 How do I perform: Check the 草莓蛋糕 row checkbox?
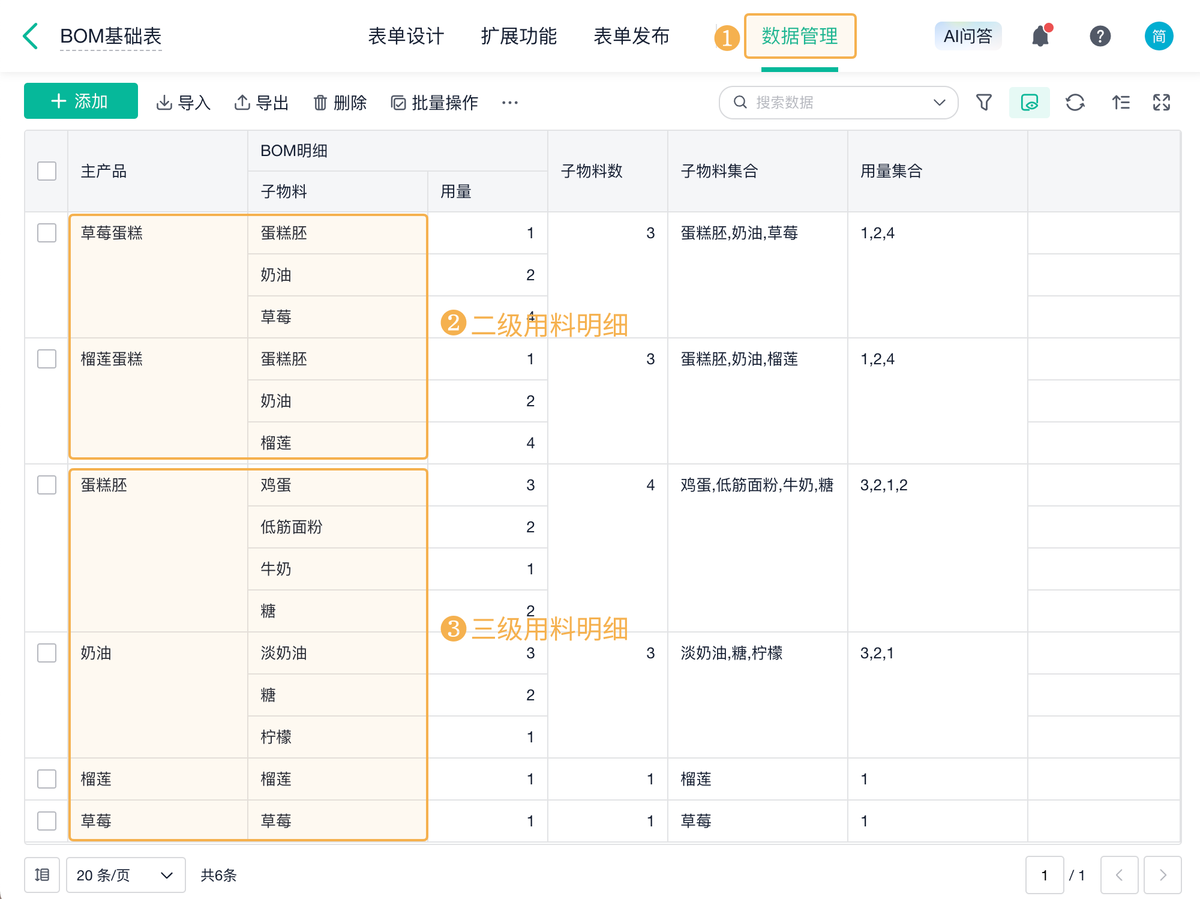[x=47, y=233]
